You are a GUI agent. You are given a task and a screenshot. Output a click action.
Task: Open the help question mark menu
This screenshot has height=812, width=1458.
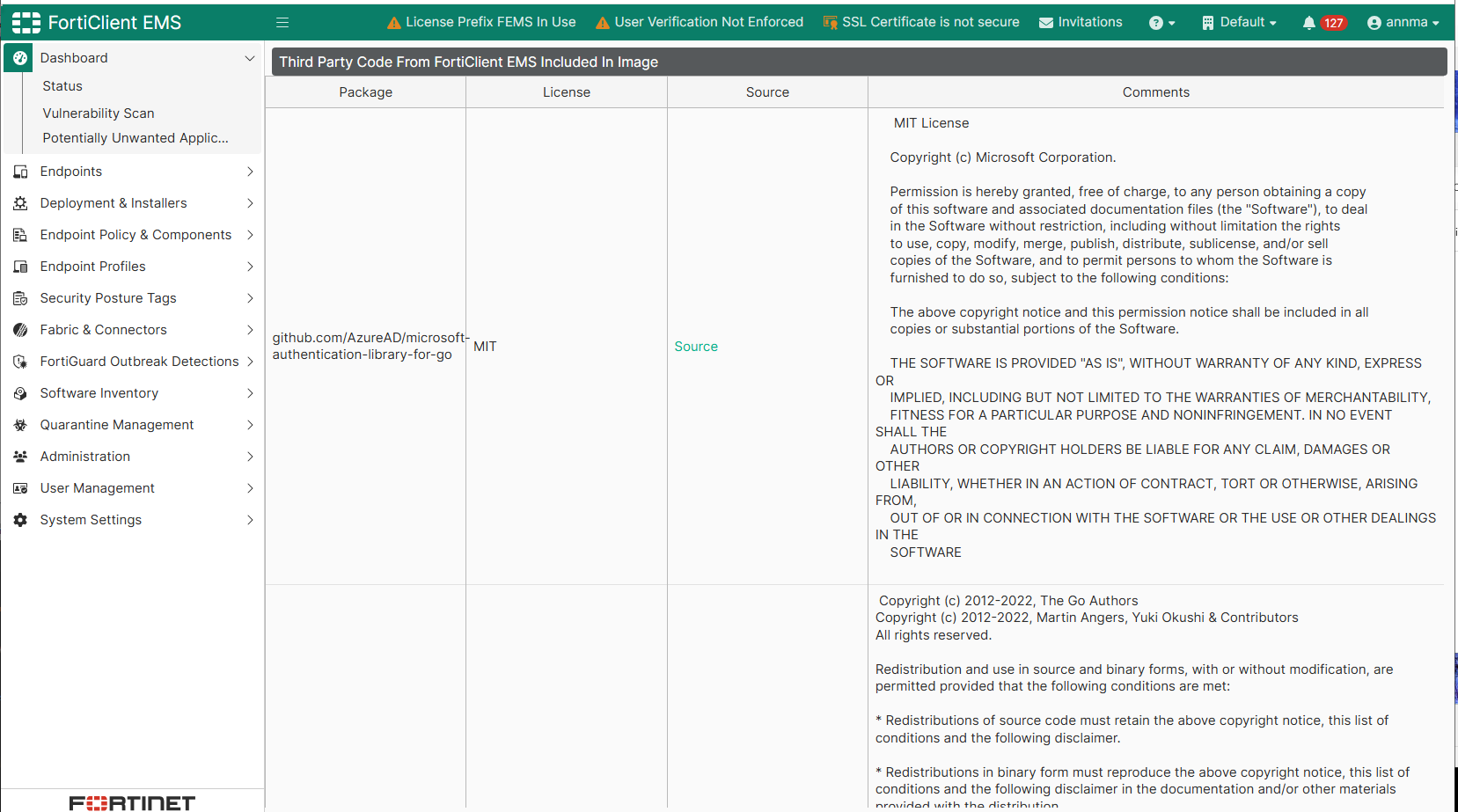point(1162,23)
